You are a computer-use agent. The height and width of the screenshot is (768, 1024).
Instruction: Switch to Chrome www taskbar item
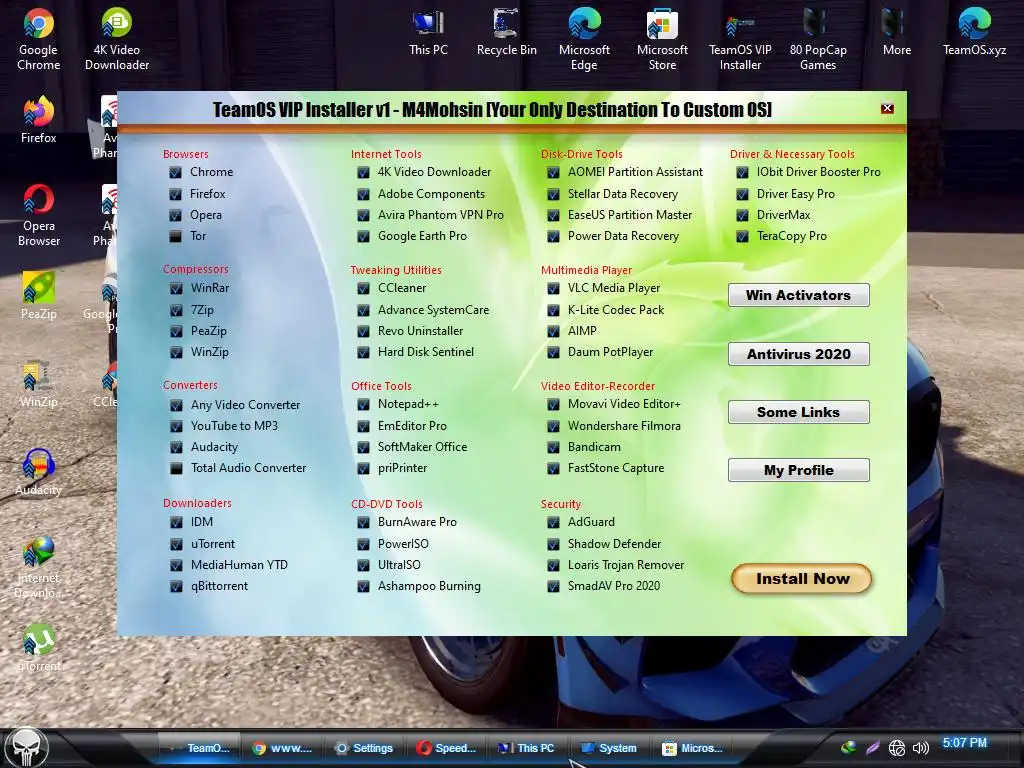click(x=282, y=748)
